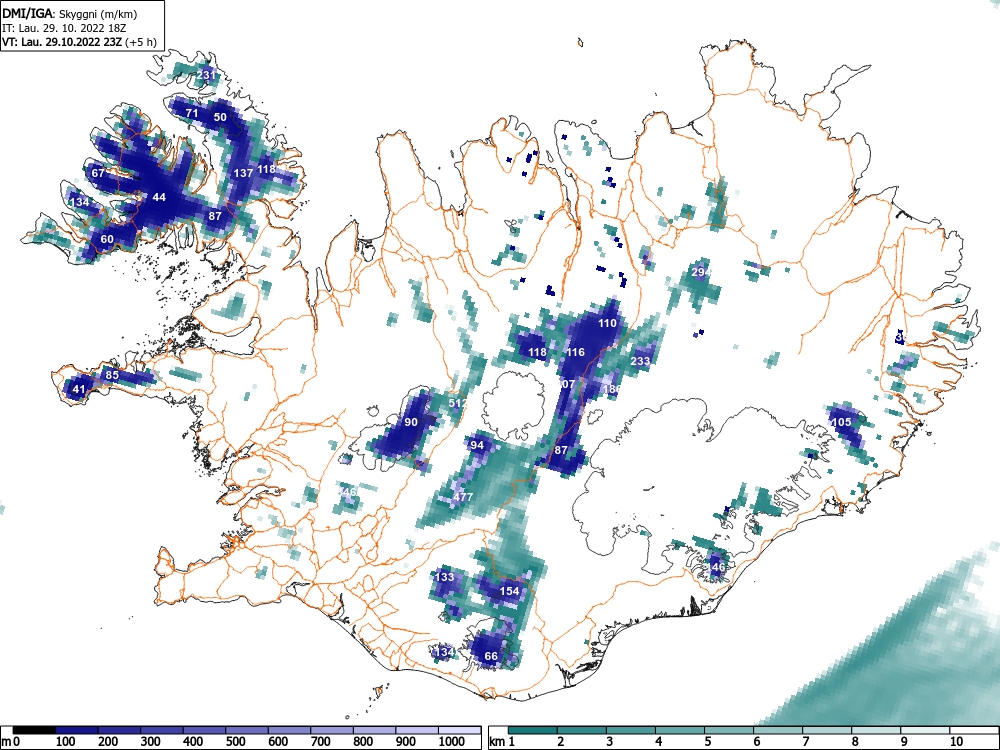
Task: Choose the dark teal 1–2 km legend swatch
Action: point(533,730)
